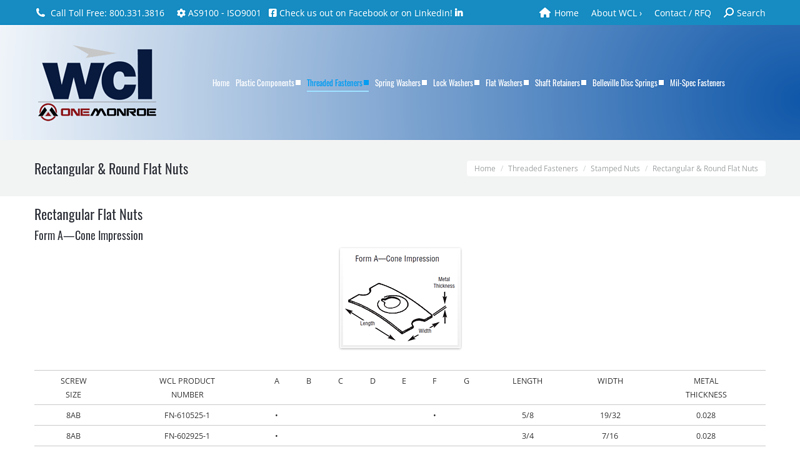Click product number FN-610525-1
This screenshot has width=800, height=450.
187,415
